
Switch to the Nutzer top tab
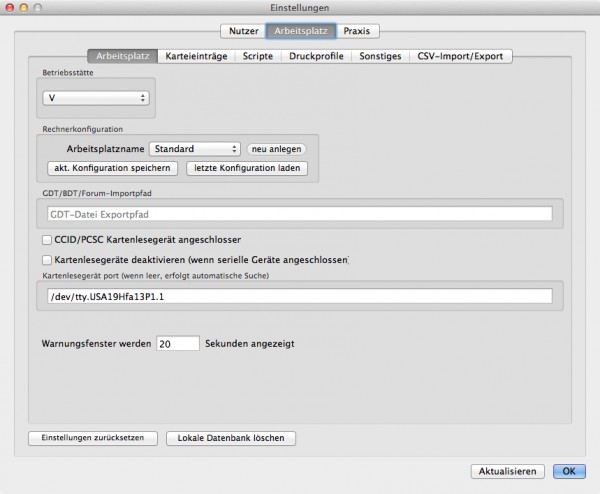[243, 31]
